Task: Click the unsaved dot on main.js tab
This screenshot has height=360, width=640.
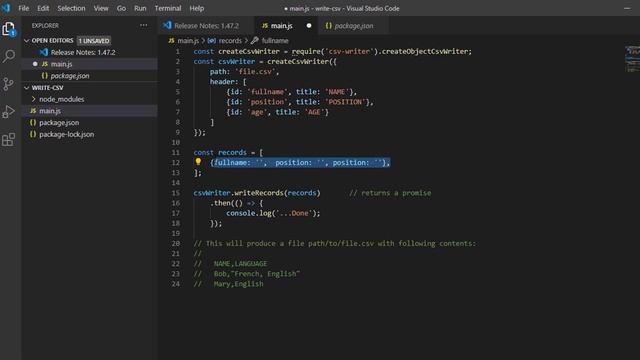Action: pos(309,25)
